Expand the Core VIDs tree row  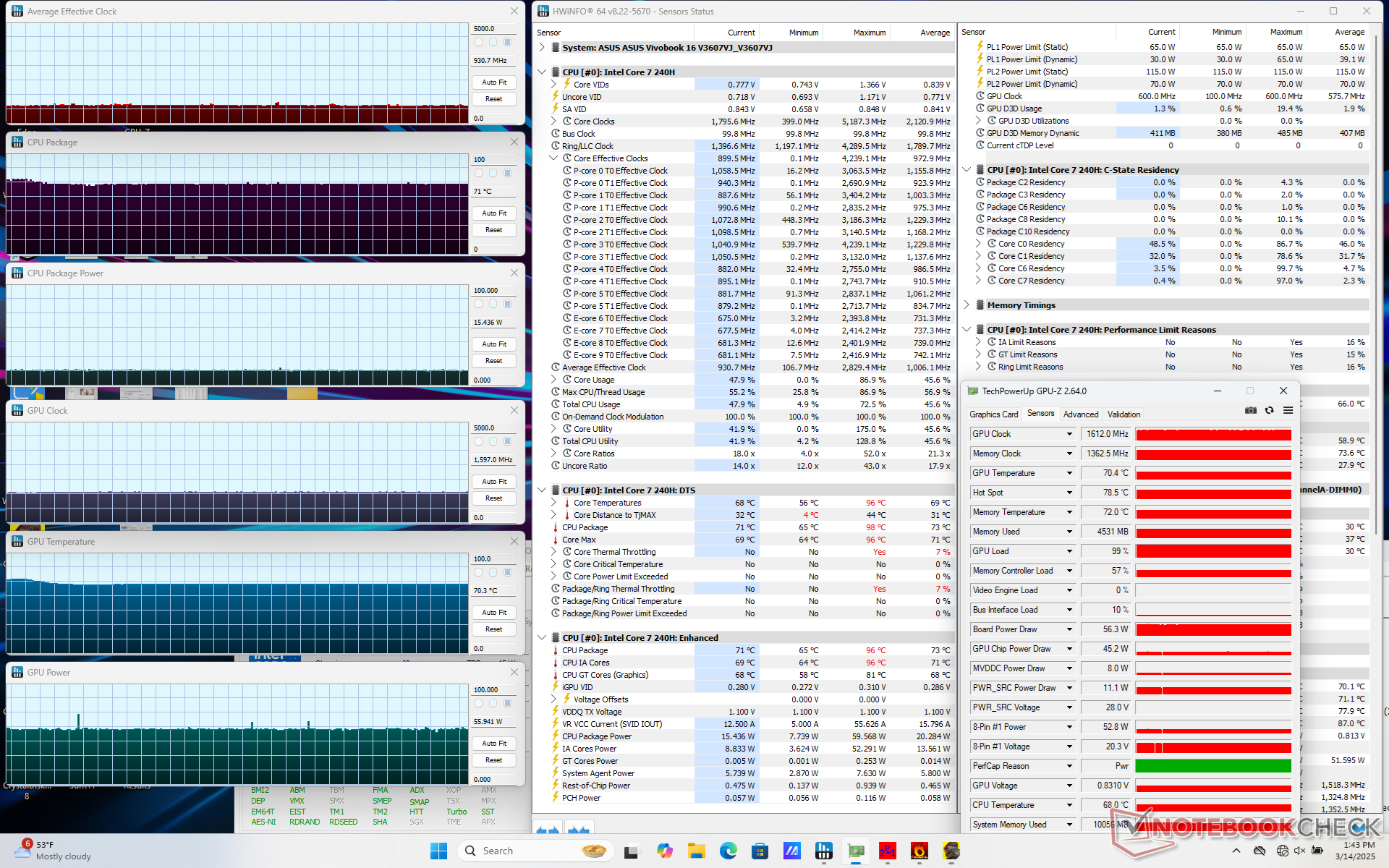click(x=553, y=85)
